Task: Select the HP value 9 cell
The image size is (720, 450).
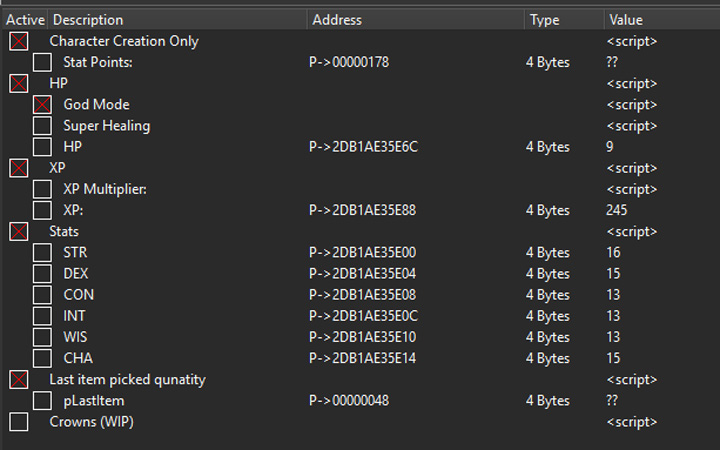Action: pyautogui.click(x=610, y=147)
